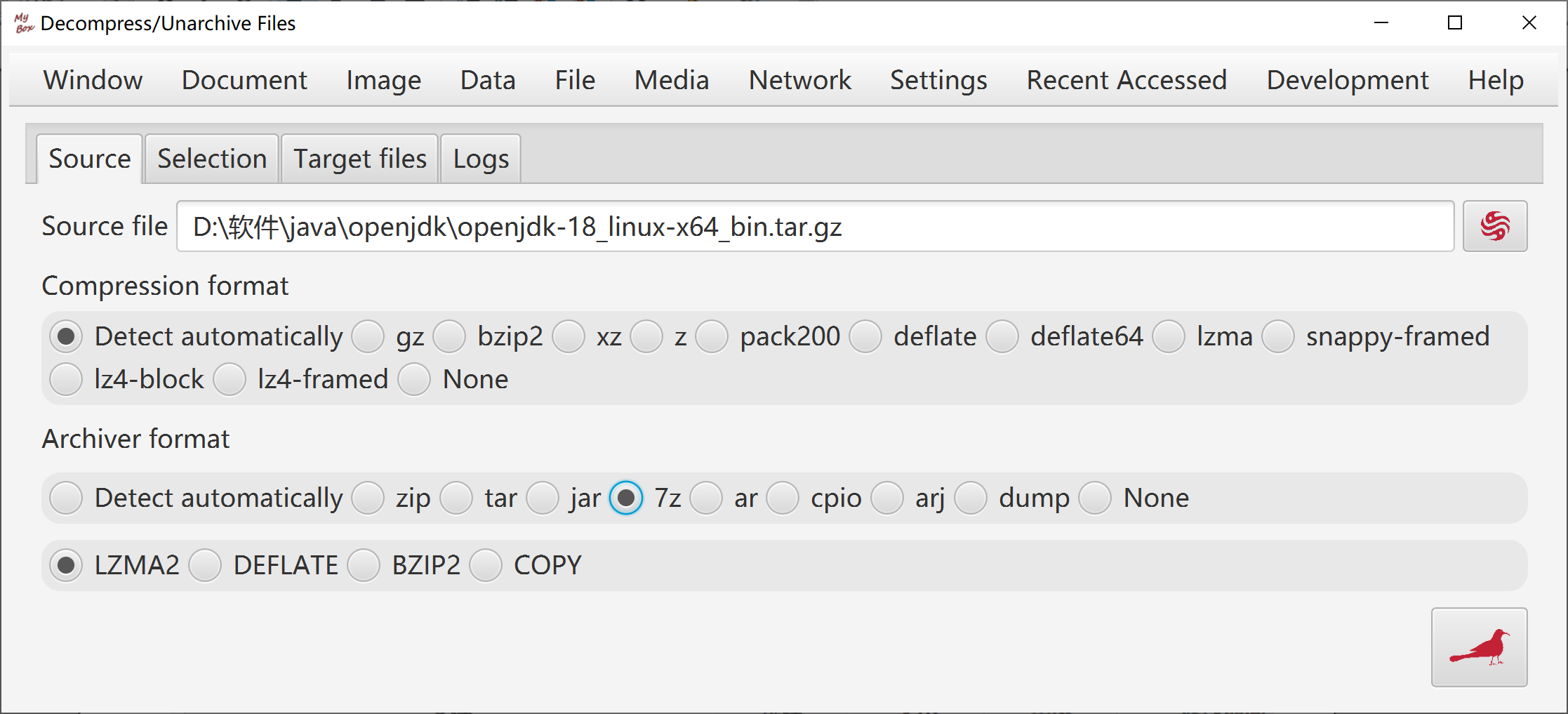1568x714 pixels.
Task: Open the Logs tab
Action: (x=481, y=159)
